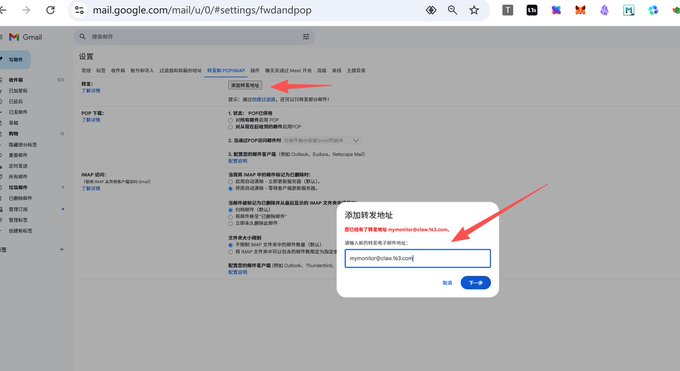
Task: Open the MetaMask fox extension
Action: 580,10
